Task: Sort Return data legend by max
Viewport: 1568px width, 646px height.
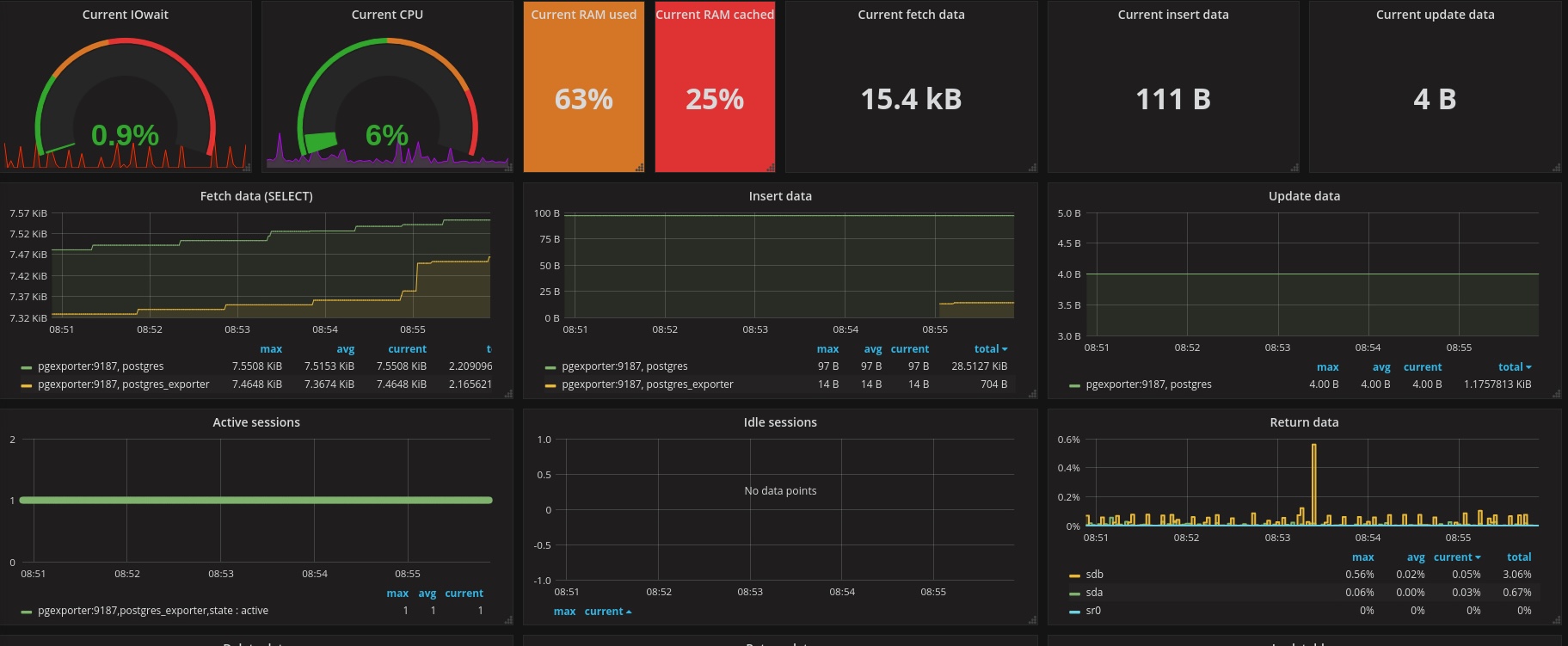Action: 1362,557
